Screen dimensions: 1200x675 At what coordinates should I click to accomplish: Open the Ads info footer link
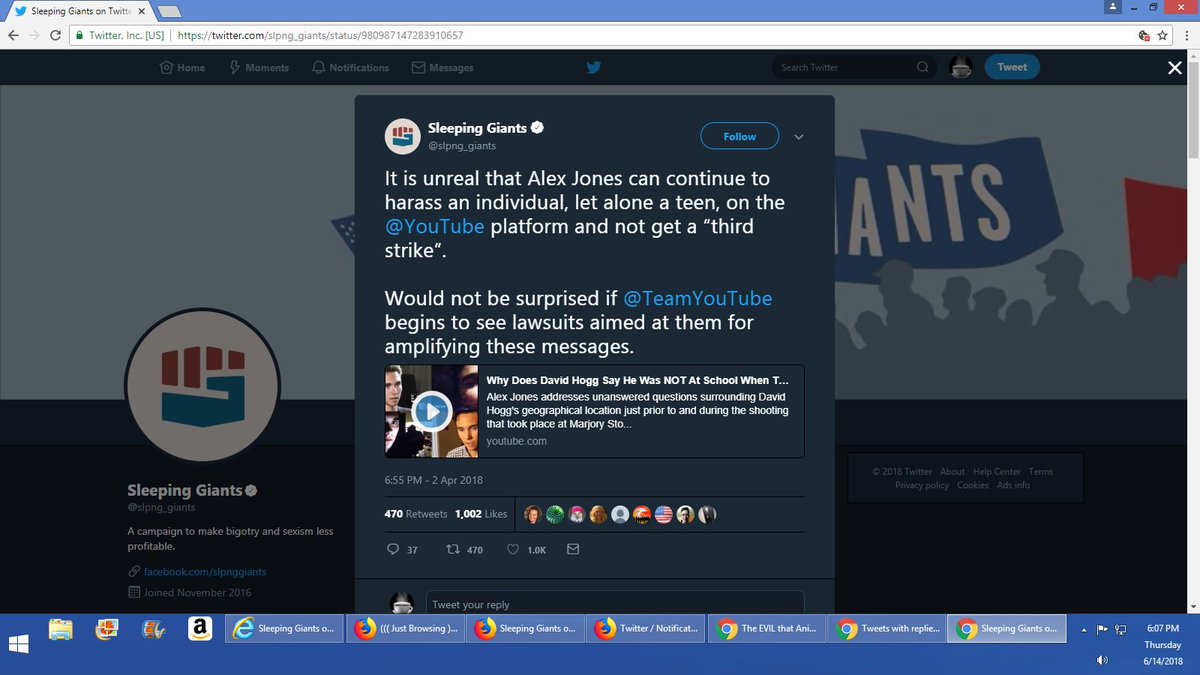point(1013,485)
